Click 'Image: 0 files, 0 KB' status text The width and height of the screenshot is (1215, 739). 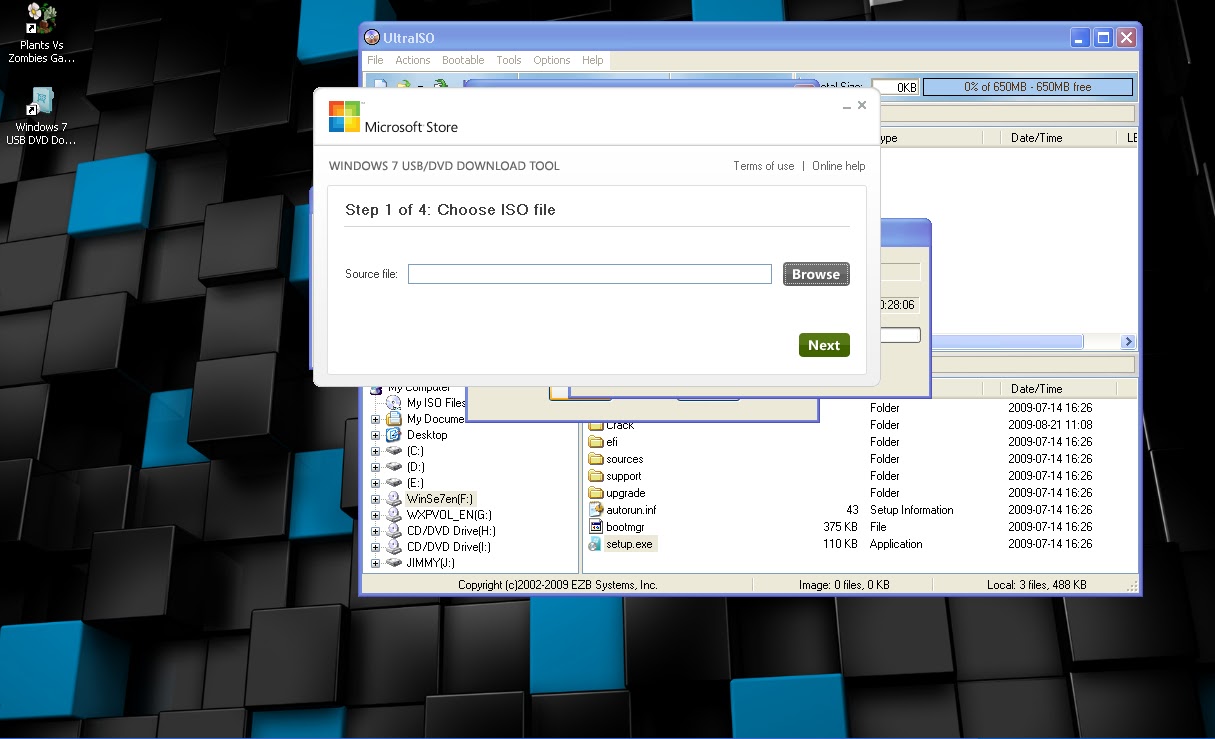[x=845, y=585]
